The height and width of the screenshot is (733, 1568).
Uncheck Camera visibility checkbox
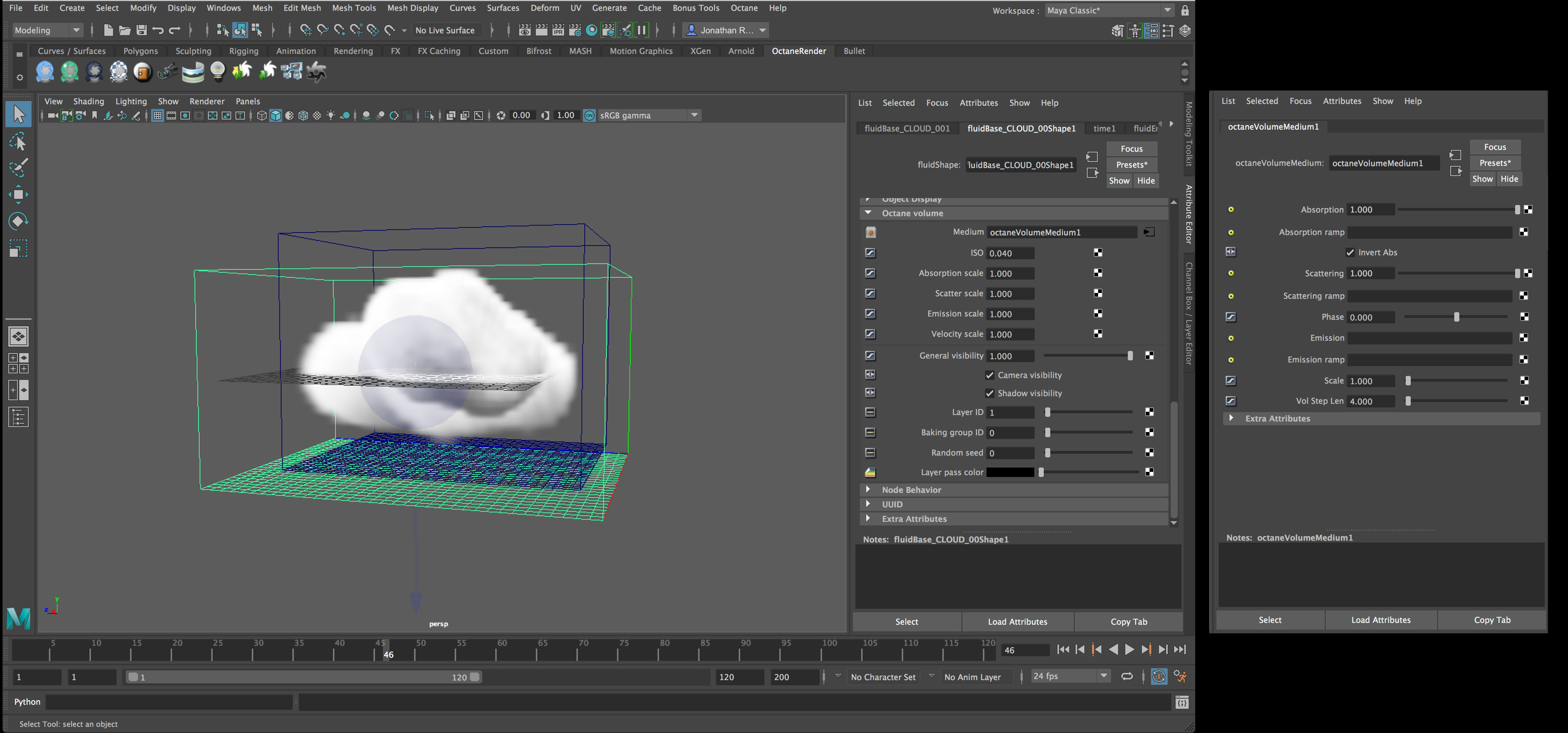[x=989, y=375]
